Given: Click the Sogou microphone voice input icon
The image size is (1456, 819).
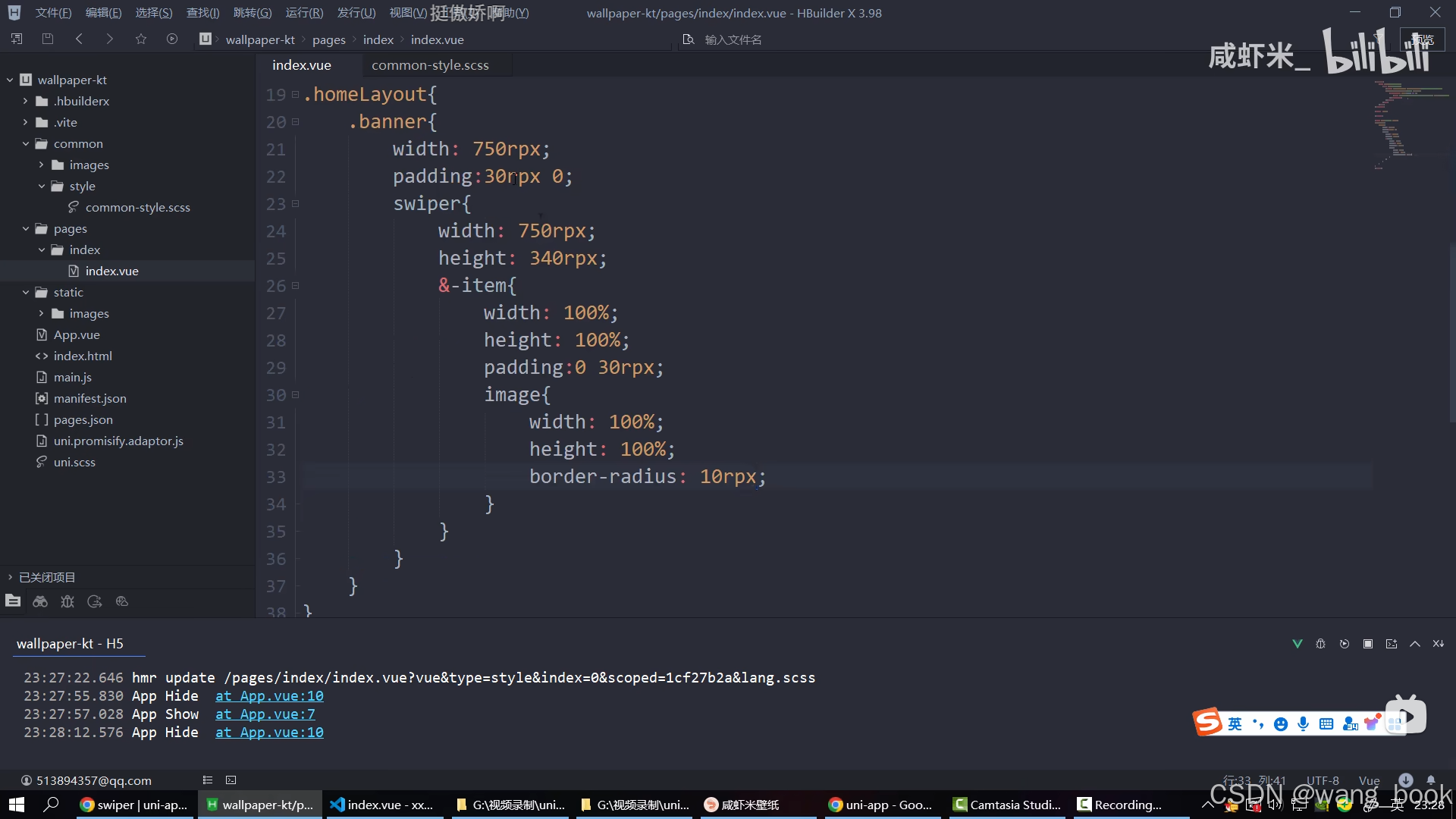Looking at the screenshot, I should 1304,724.
